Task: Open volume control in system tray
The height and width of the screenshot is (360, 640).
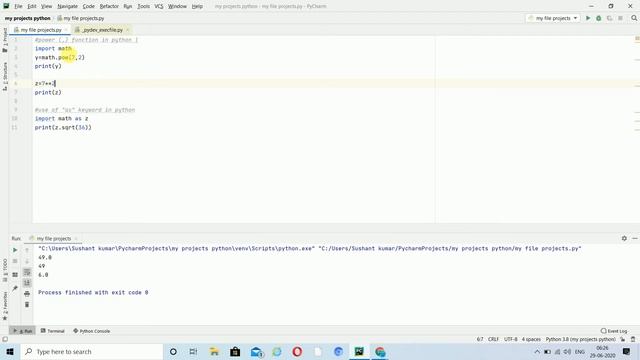Action: [567, 351]
